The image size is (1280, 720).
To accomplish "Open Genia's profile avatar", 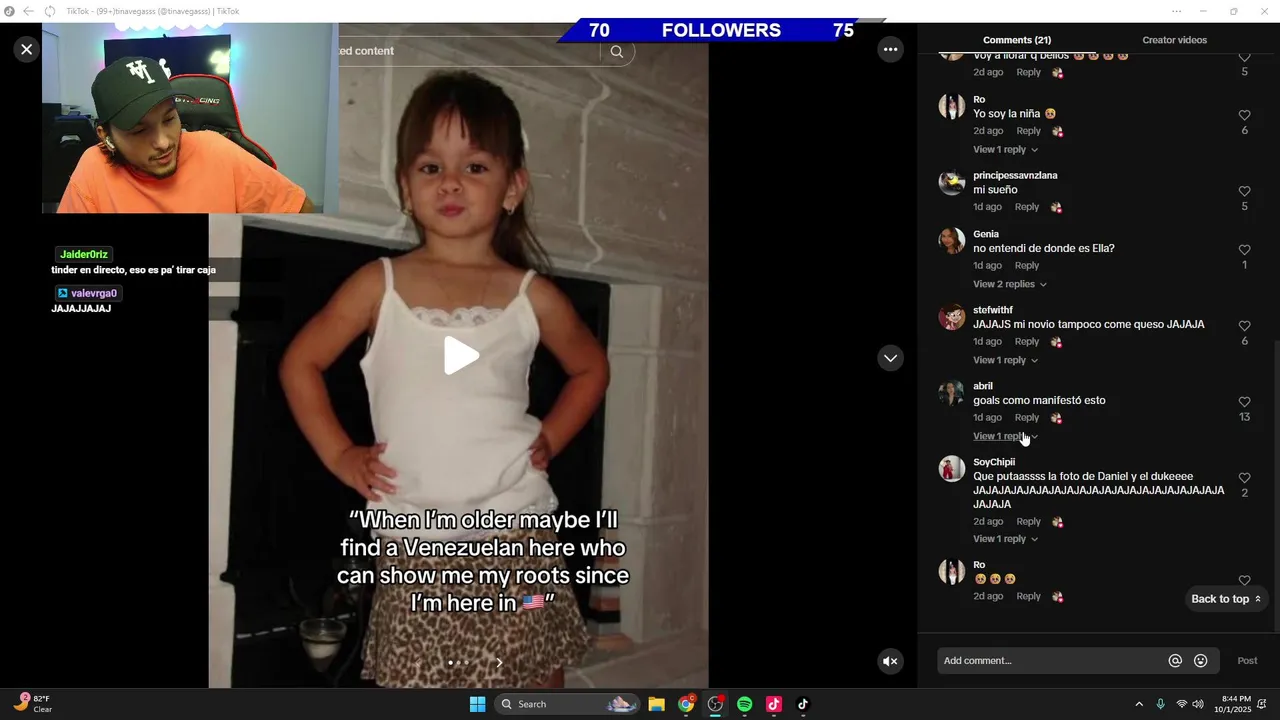I will (951, 241).
